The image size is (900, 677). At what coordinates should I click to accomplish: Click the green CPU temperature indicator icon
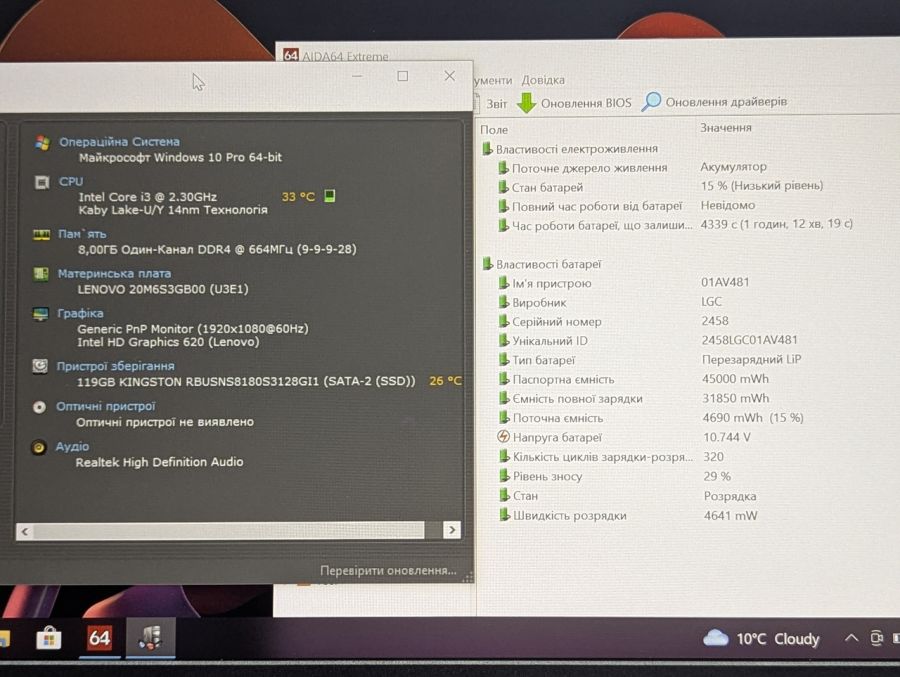tap(329, 196)
